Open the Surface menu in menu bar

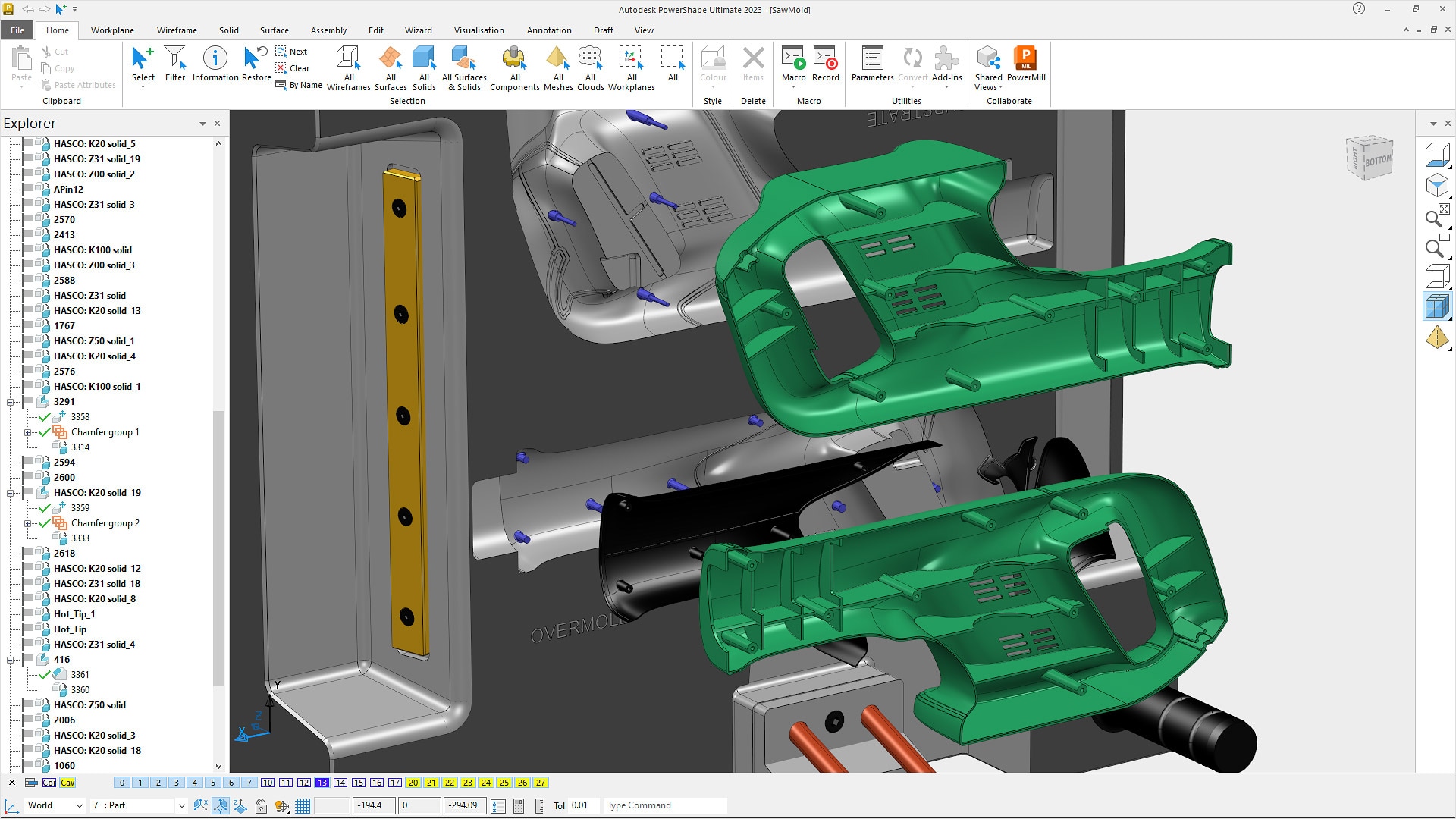(273, 30)
